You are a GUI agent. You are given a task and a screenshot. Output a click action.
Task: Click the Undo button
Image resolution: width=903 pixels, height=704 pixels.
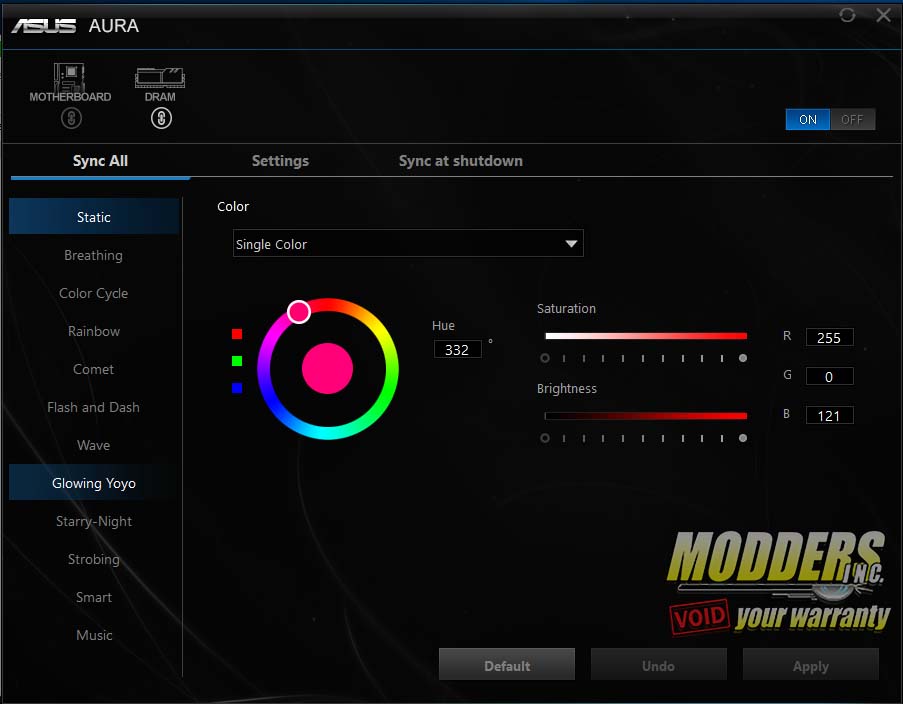tap(659, 665)
